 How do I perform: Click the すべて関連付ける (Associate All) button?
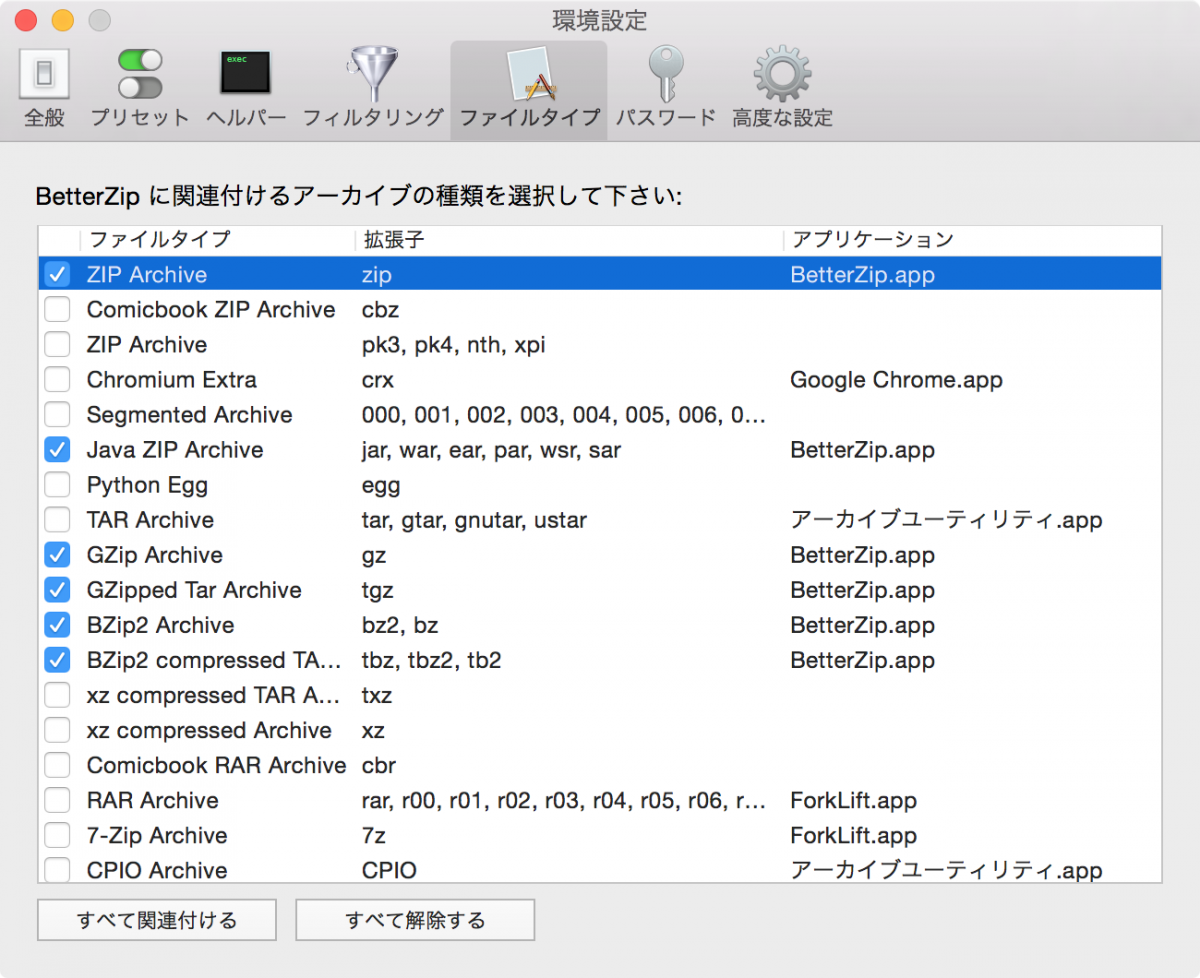coord(156,919)
